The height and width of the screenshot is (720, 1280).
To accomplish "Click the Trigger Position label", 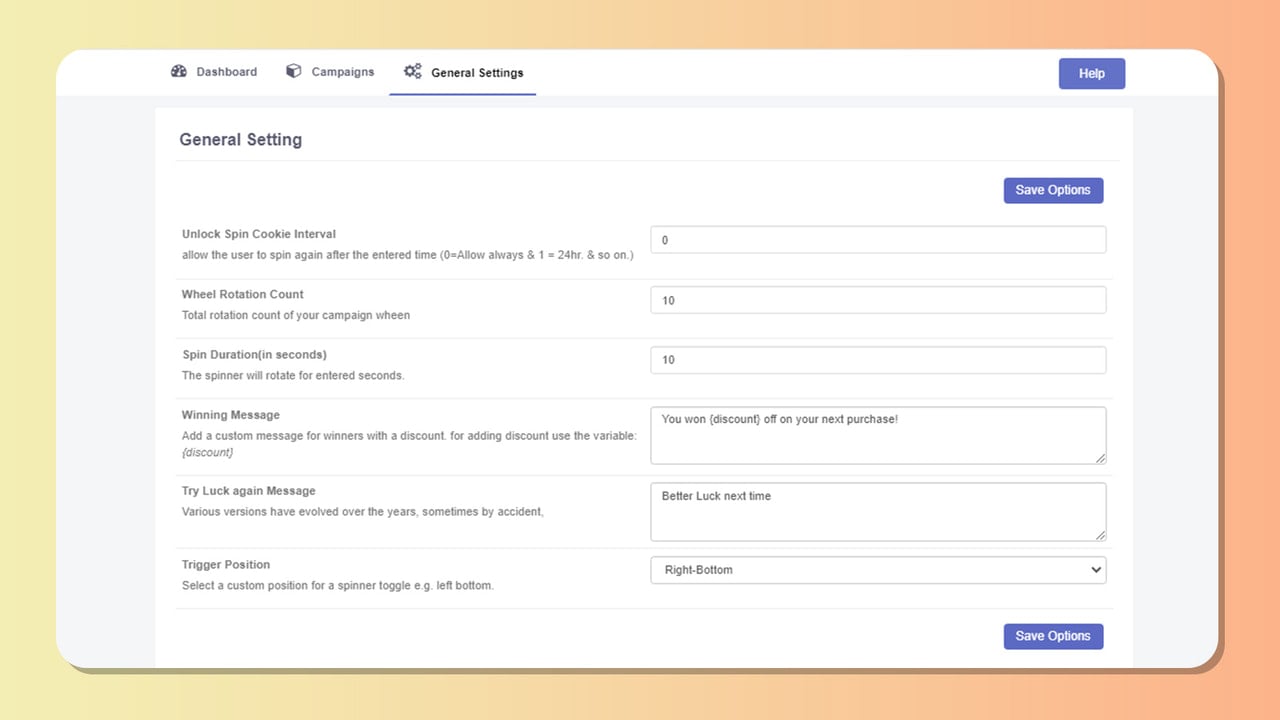I will (x=226, y=565).
